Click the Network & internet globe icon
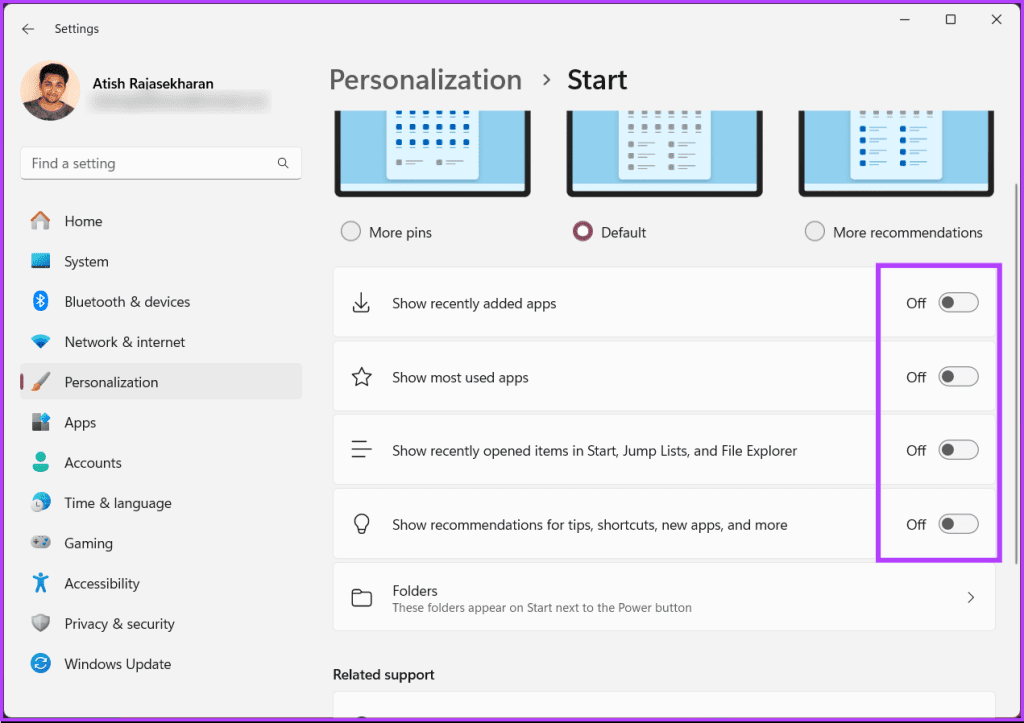This screenshot has width=1024, height=723. click(41, 341)
